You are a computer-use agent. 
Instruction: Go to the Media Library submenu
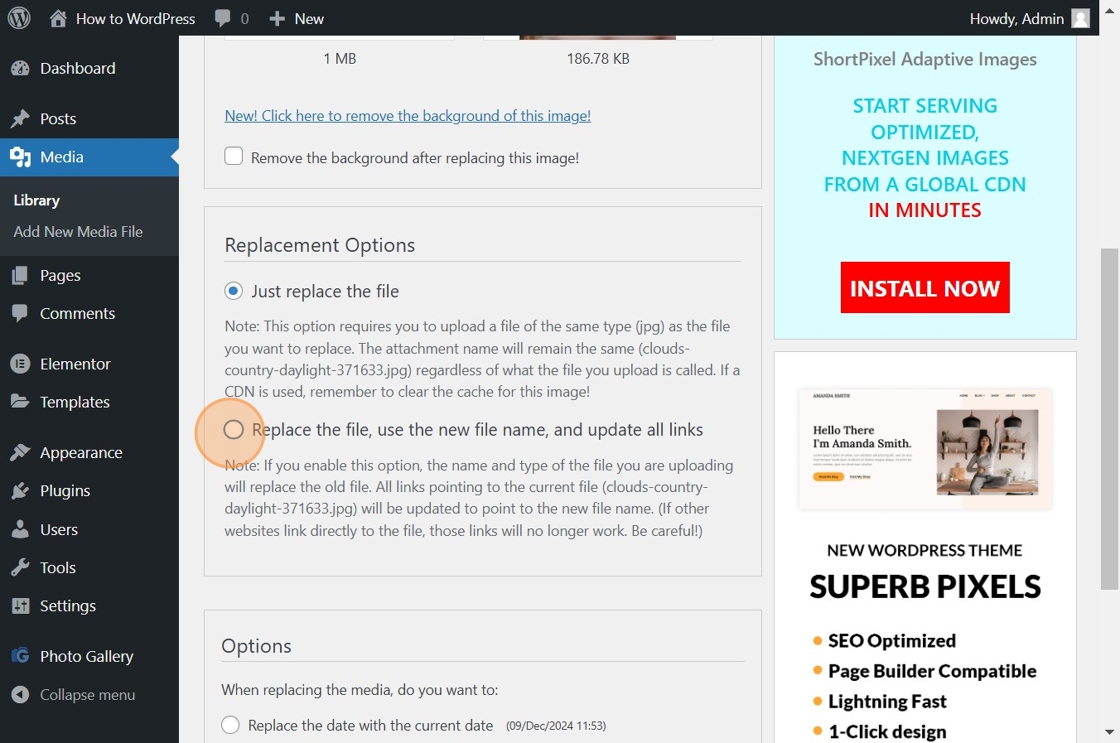coord(36,201)
